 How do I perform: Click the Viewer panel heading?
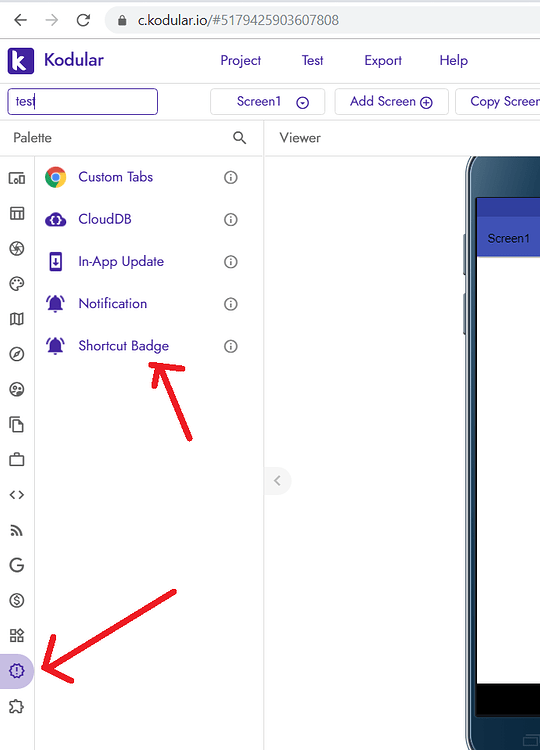(300, 138)
